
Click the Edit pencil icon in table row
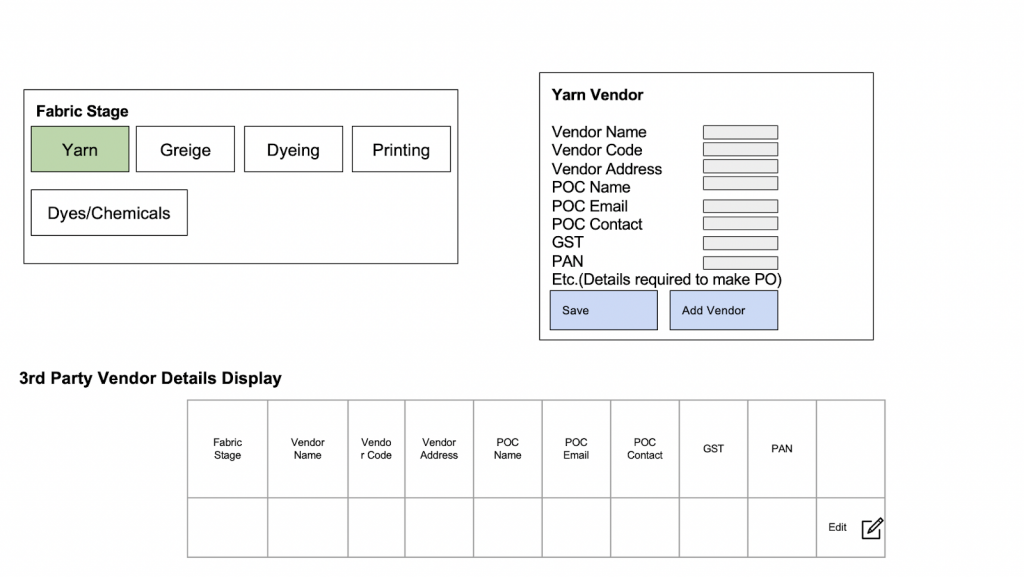[872, 528]
